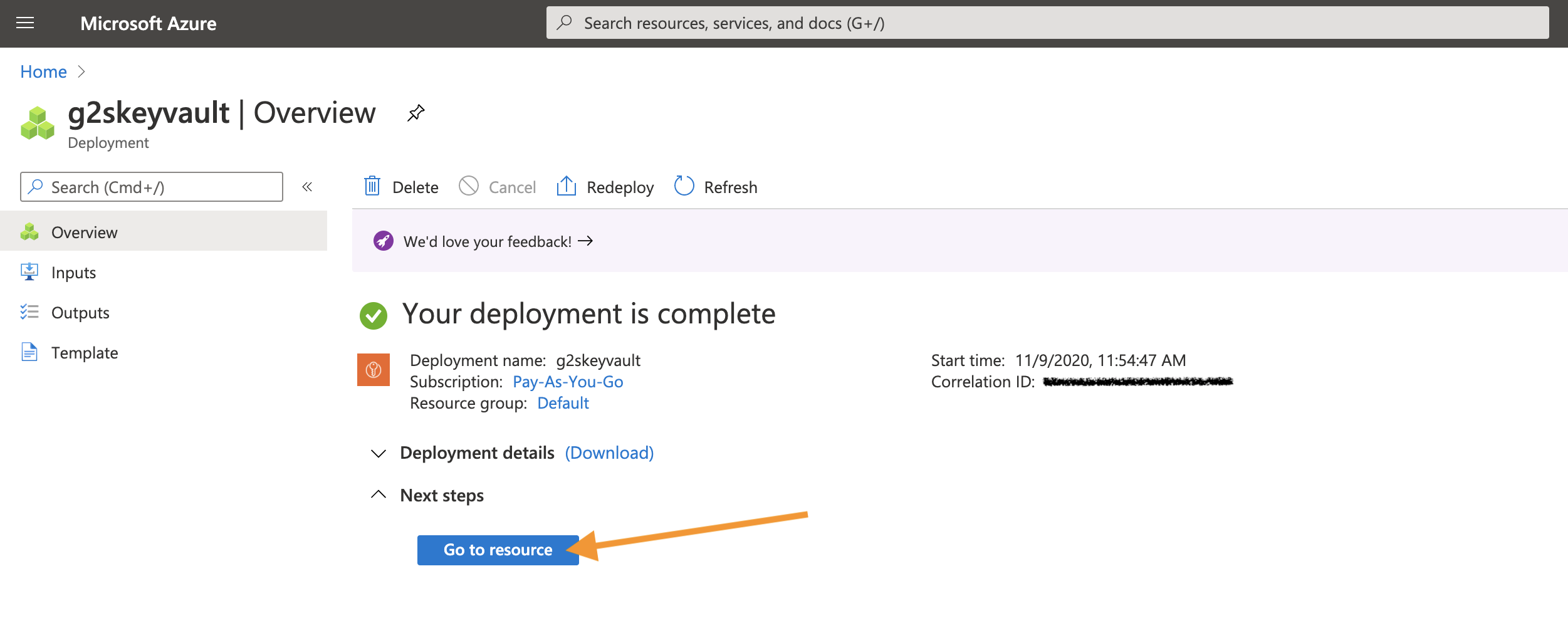Click the Inputs monitor icon
The width and height of the screenshot is (1568, 628).
29,272
